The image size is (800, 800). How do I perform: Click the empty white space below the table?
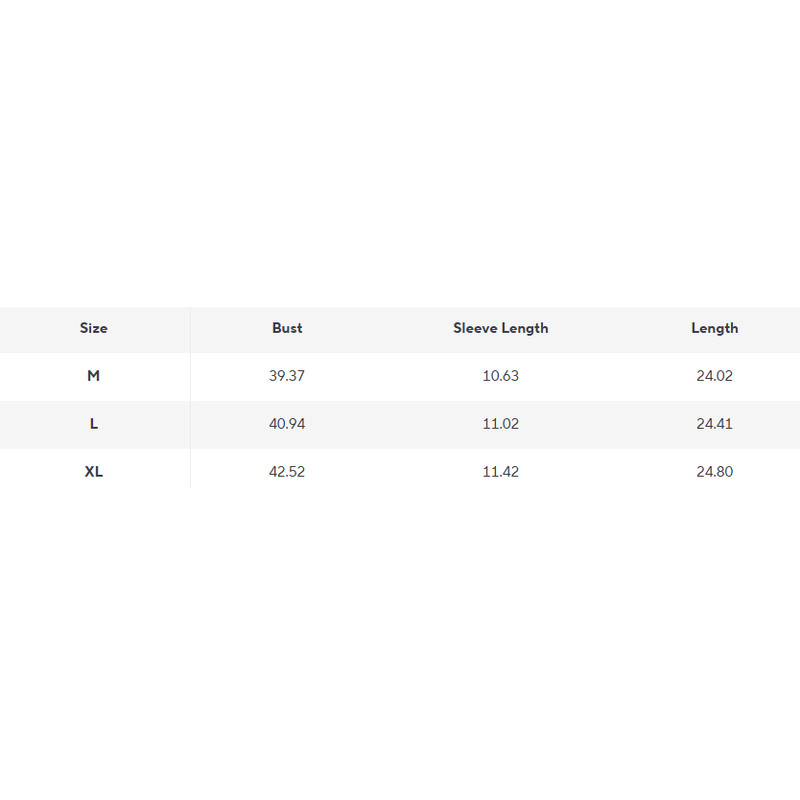point(400,650)
